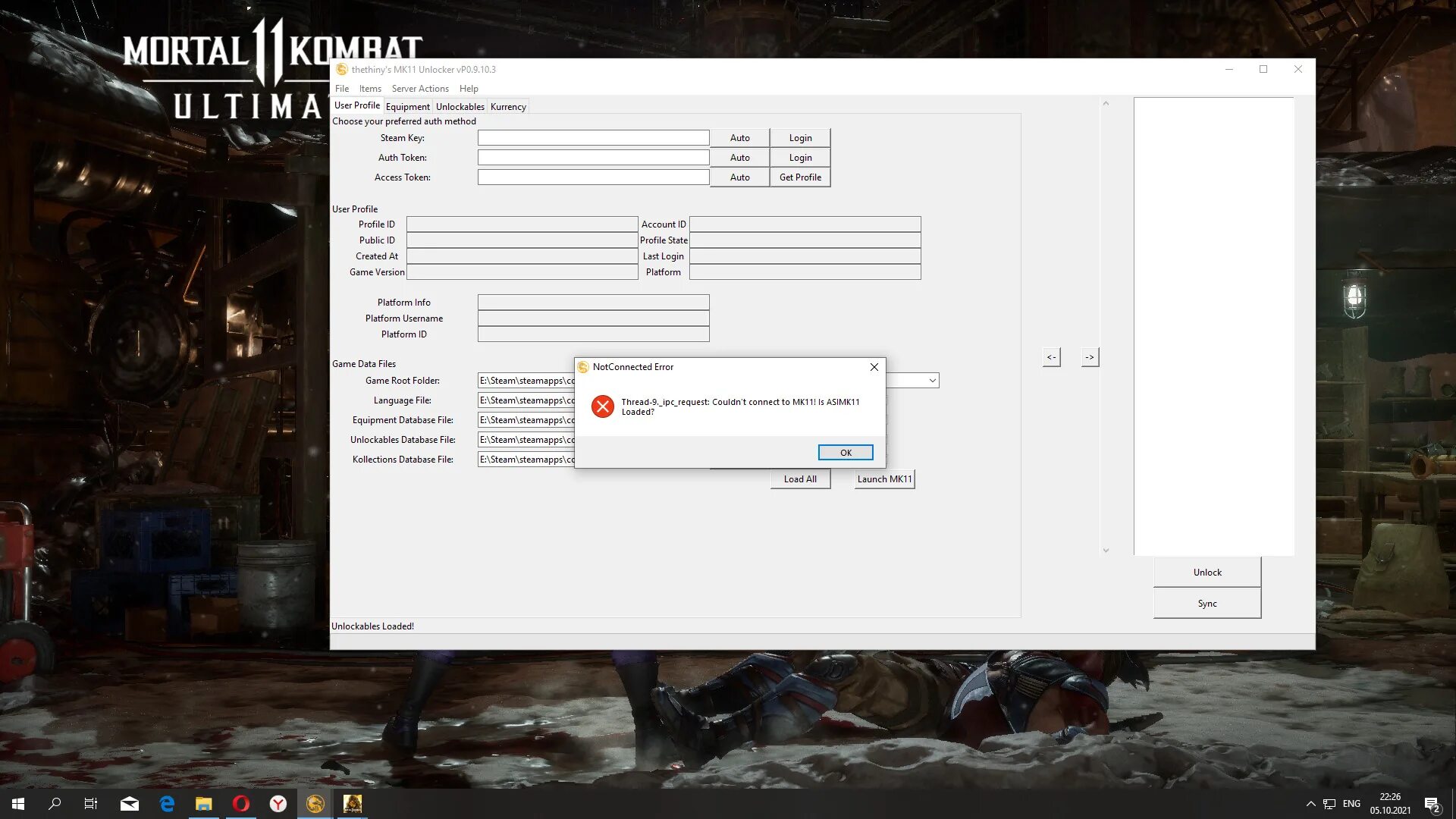Click the Account ID field
Screen dimensions: 1456x819
pyautogui.click(x=805, y=224)
